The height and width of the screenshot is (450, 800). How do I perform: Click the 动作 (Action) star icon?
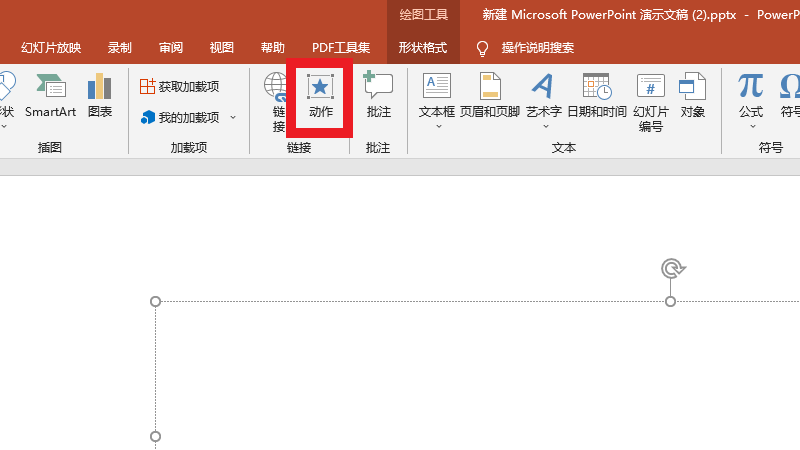coord(320,87)
